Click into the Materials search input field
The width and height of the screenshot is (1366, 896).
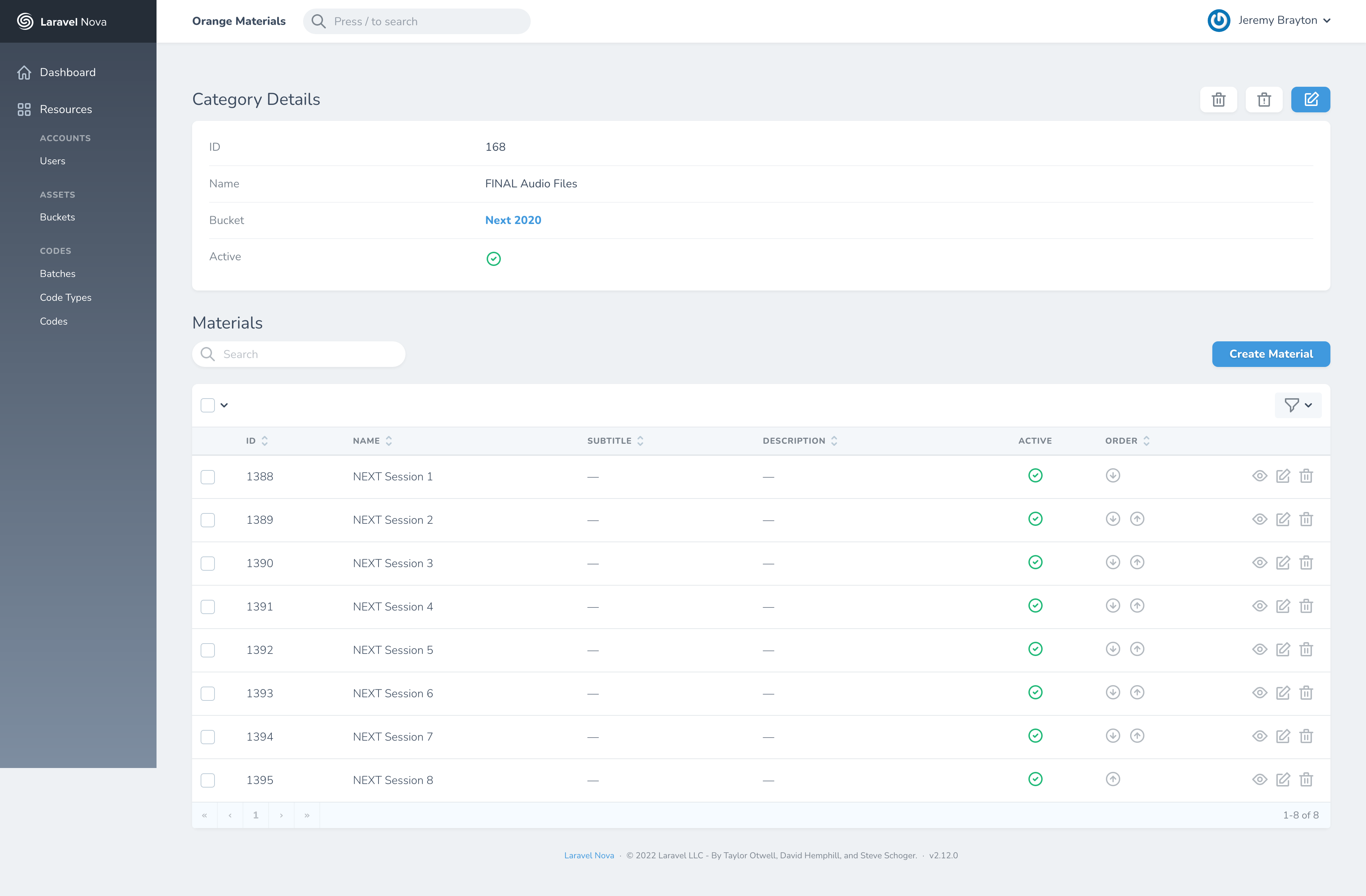click(299, 354)
